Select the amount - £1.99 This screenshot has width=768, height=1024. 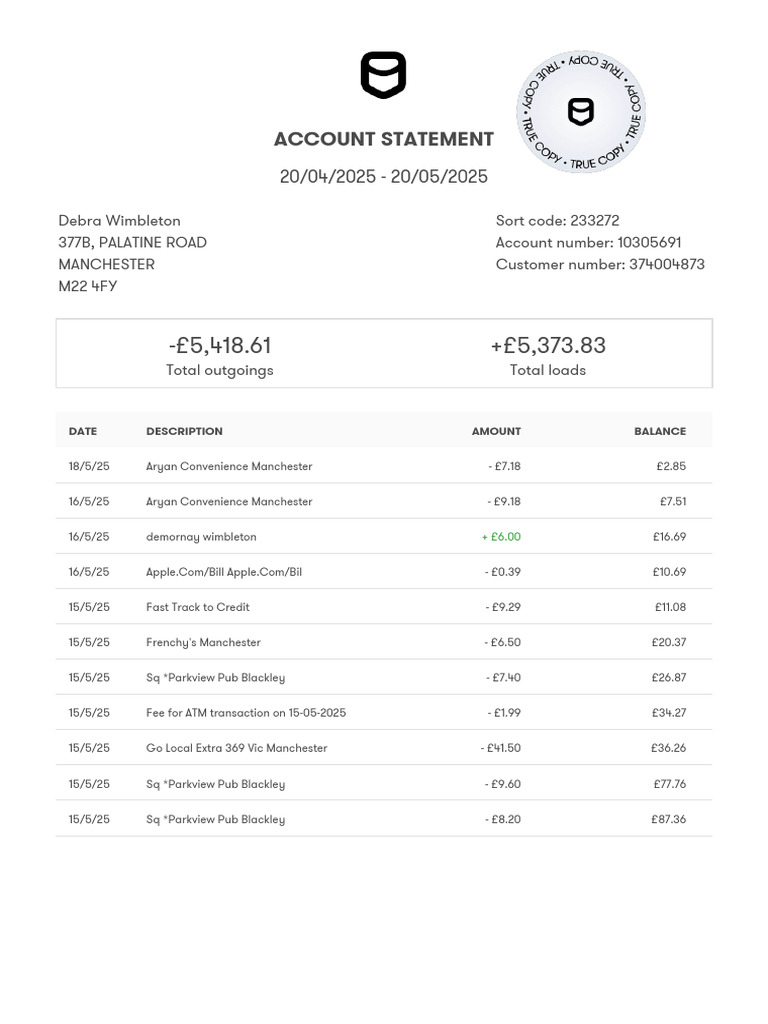tap(504, 713)
